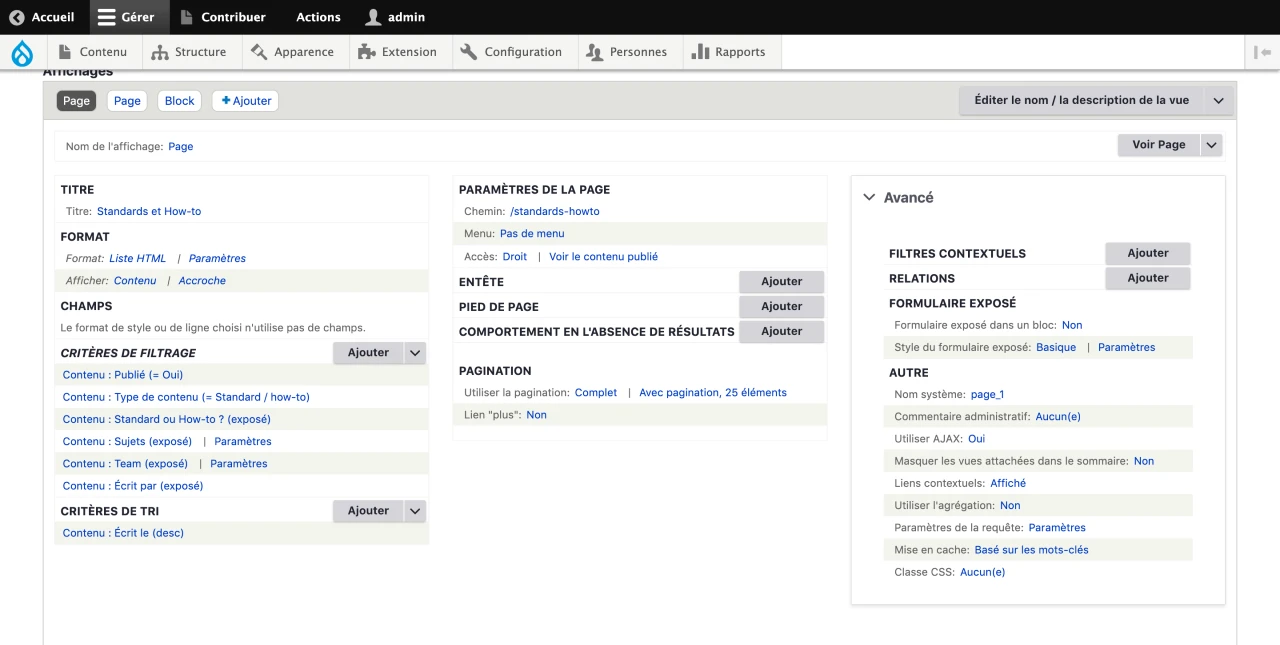
Task: Click the Accroche view mode link
Action: click(x=202, y=281)
